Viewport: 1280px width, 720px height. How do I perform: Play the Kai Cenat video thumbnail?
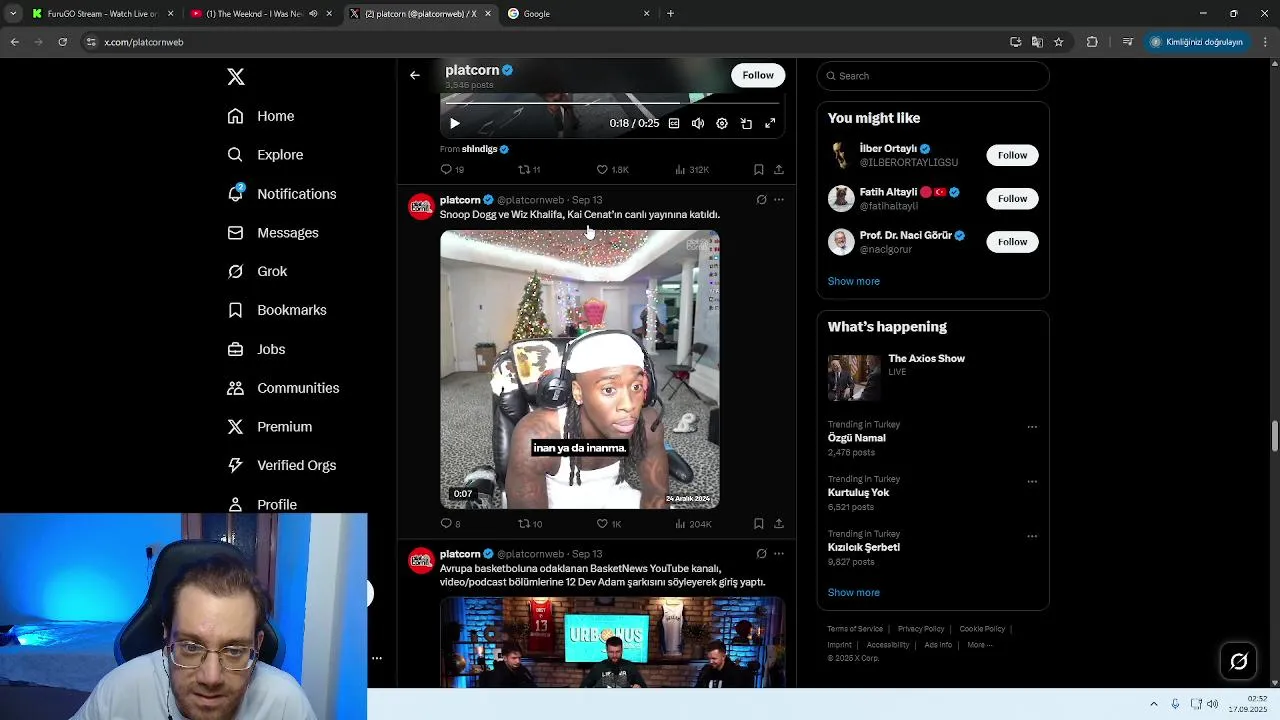coord(580,370)
